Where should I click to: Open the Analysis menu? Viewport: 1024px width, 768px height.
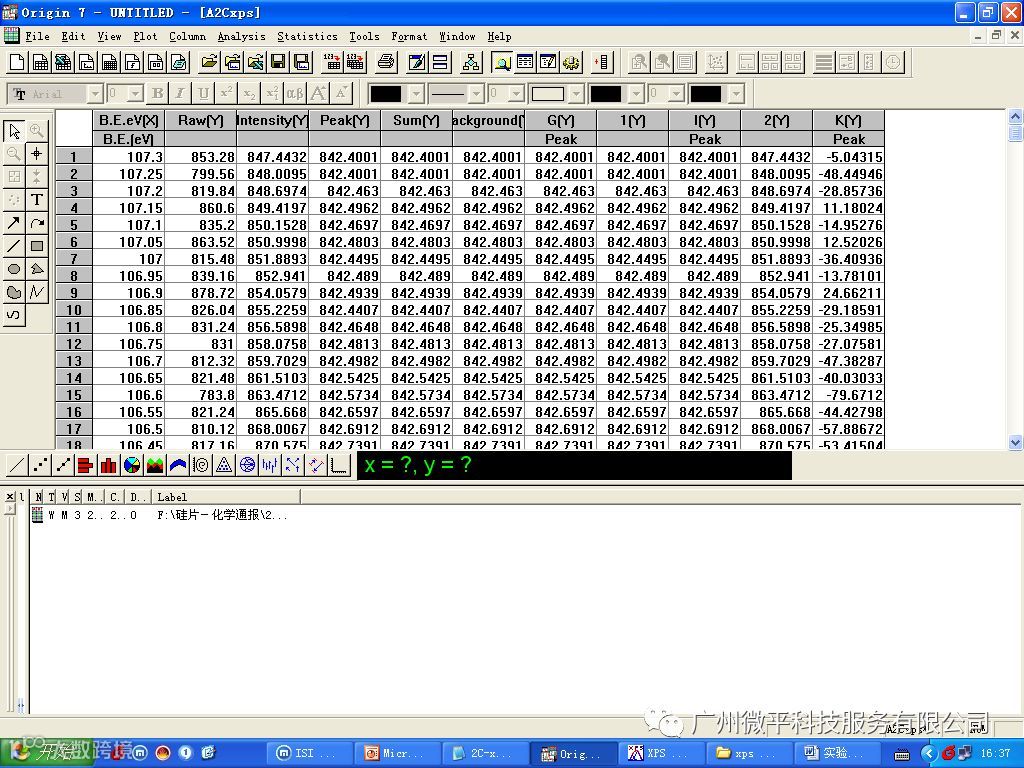[241, 37]
